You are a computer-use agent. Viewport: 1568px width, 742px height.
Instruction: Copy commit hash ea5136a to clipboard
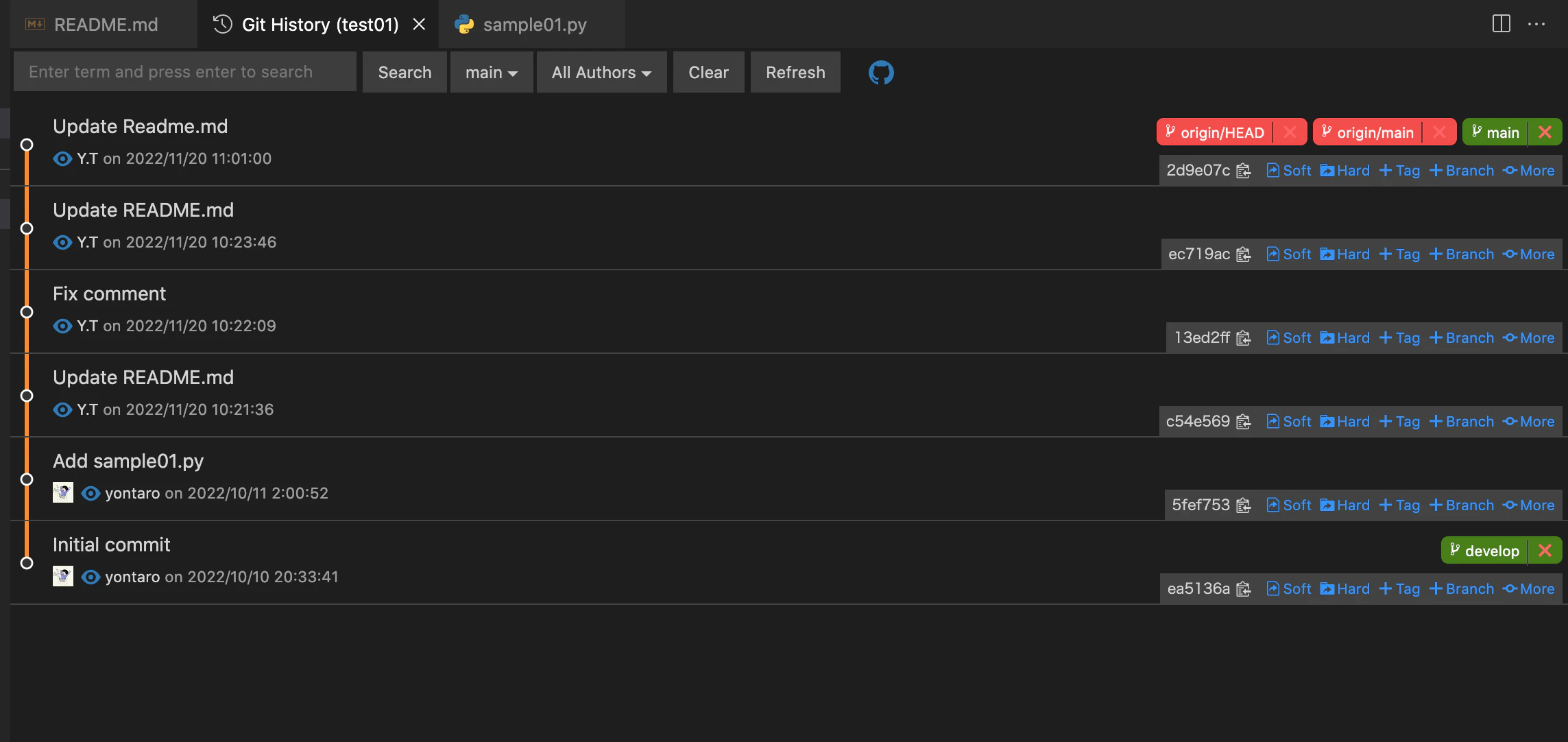click(x=1244, y=589)
